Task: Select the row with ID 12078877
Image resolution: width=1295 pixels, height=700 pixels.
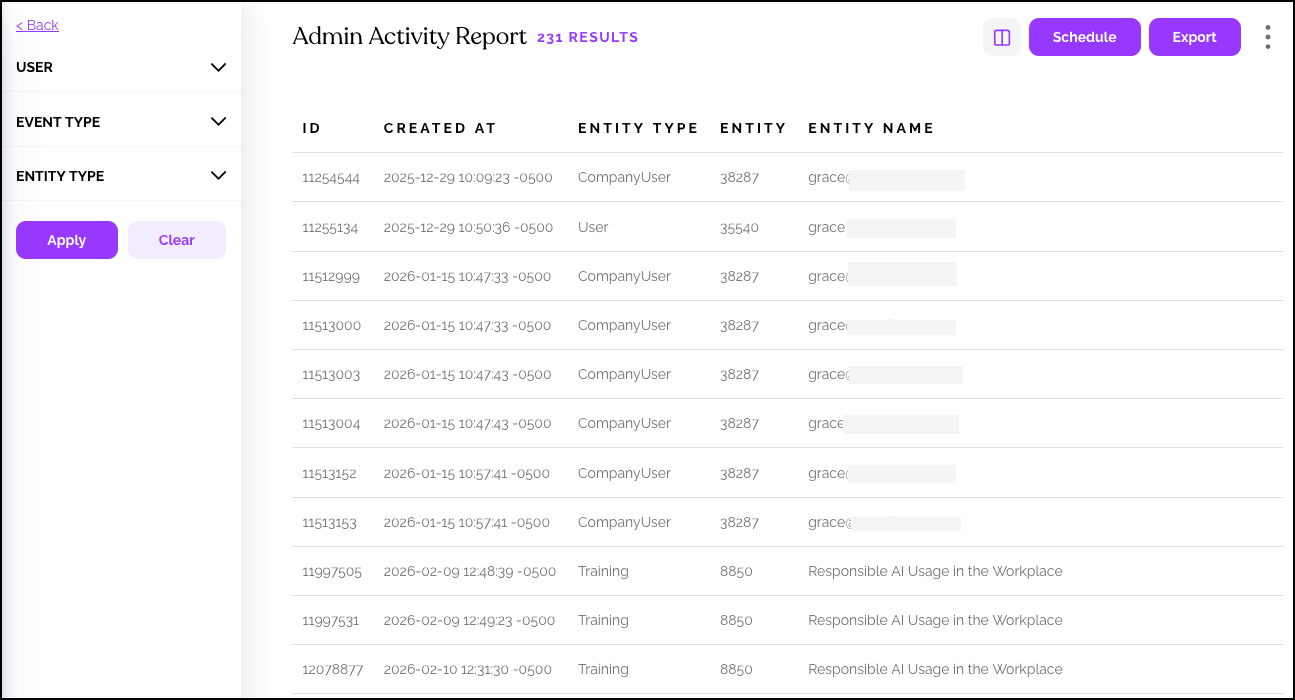Action: [x=332, y=670]
